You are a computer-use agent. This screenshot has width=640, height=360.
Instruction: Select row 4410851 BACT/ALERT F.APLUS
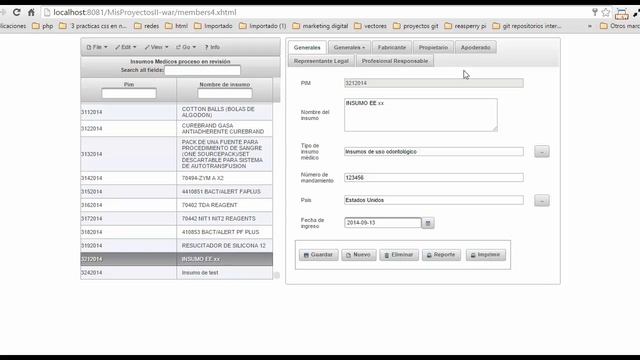tap(176, 192)
